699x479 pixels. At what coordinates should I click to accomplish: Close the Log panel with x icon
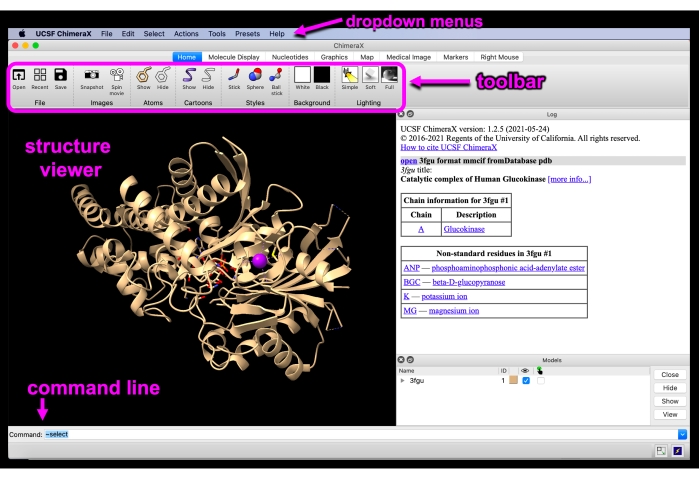pos(401,114)
